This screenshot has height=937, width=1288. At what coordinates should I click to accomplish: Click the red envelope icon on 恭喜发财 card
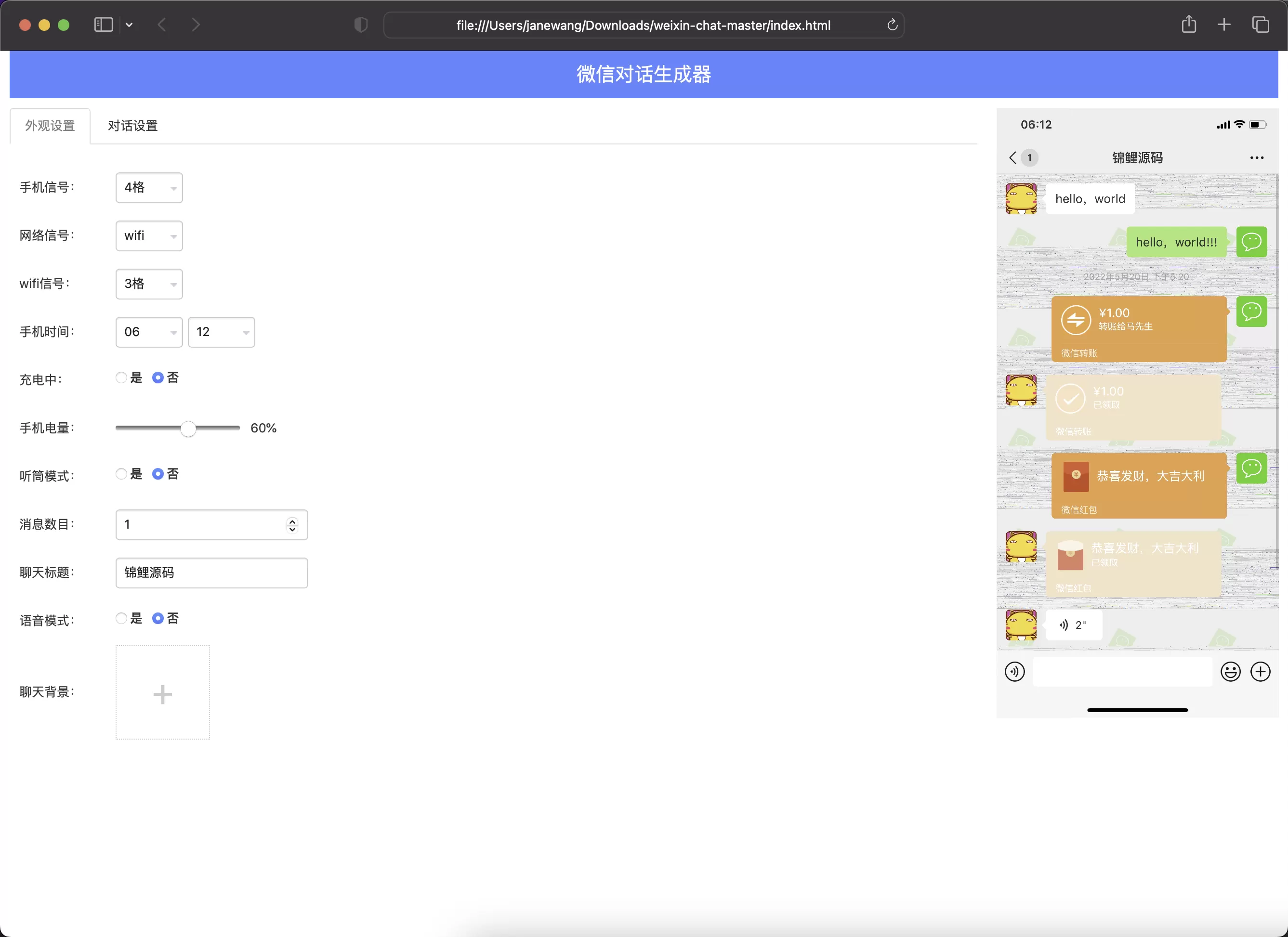[x=1076, y=477]
